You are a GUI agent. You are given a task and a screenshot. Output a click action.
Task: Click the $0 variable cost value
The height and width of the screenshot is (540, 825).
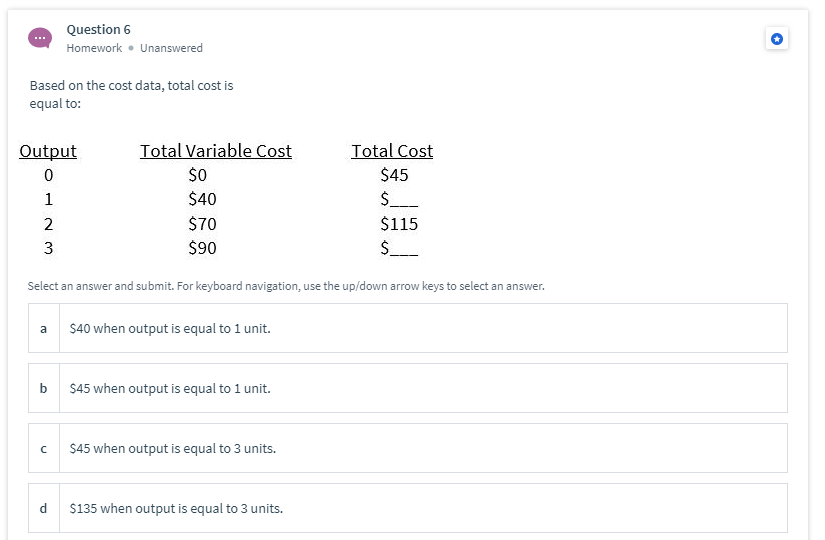tap(198, 175)
